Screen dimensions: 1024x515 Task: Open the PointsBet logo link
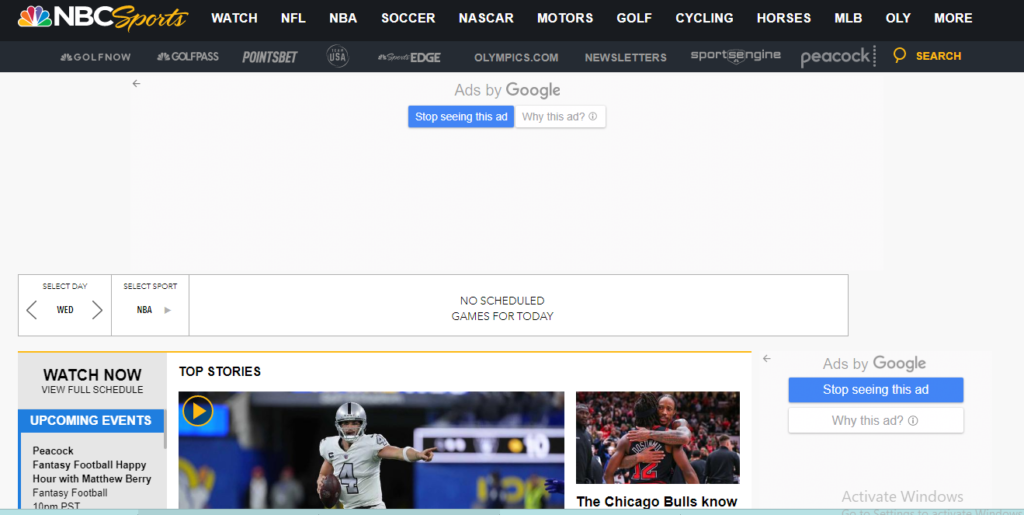click(270, 57)
